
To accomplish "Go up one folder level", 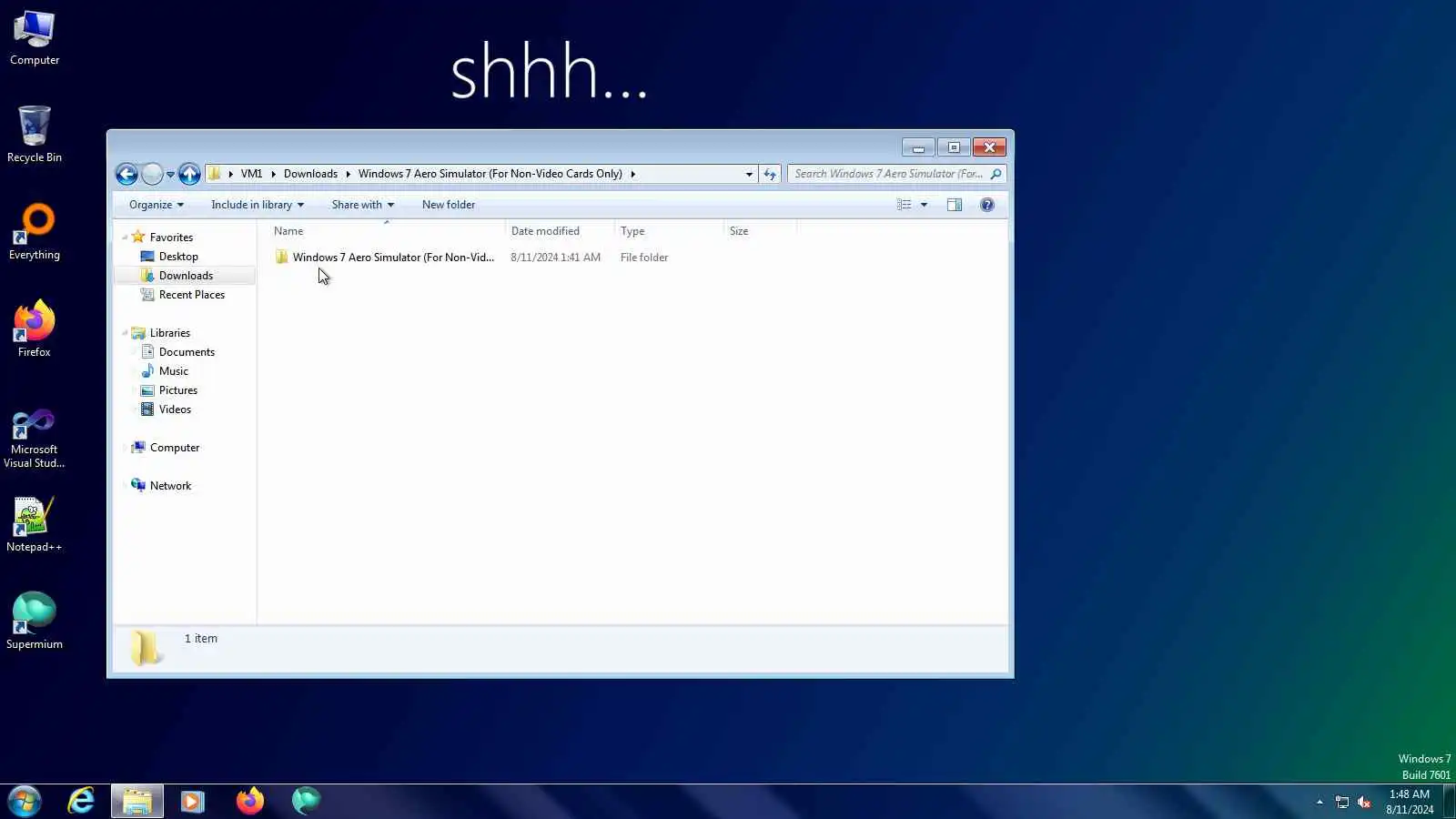I will coord(189,174).
